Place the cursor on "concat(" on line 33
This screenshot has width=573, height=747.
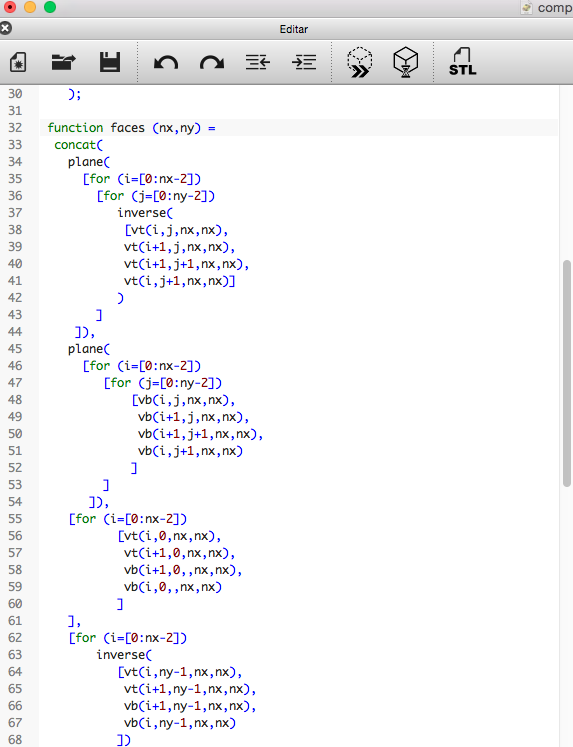tap(78, 145)
